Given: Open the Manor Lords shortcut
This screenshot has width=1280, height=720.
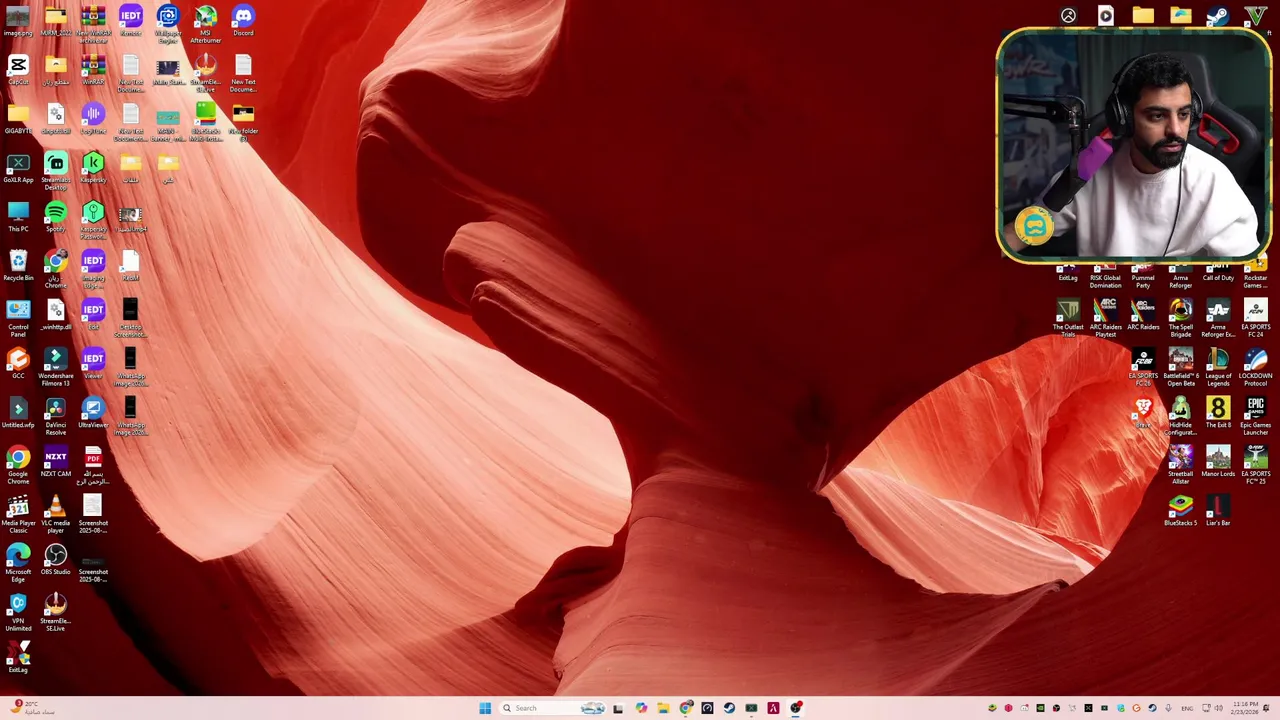Looking at the screenshot, I should tap(1218, 462).
